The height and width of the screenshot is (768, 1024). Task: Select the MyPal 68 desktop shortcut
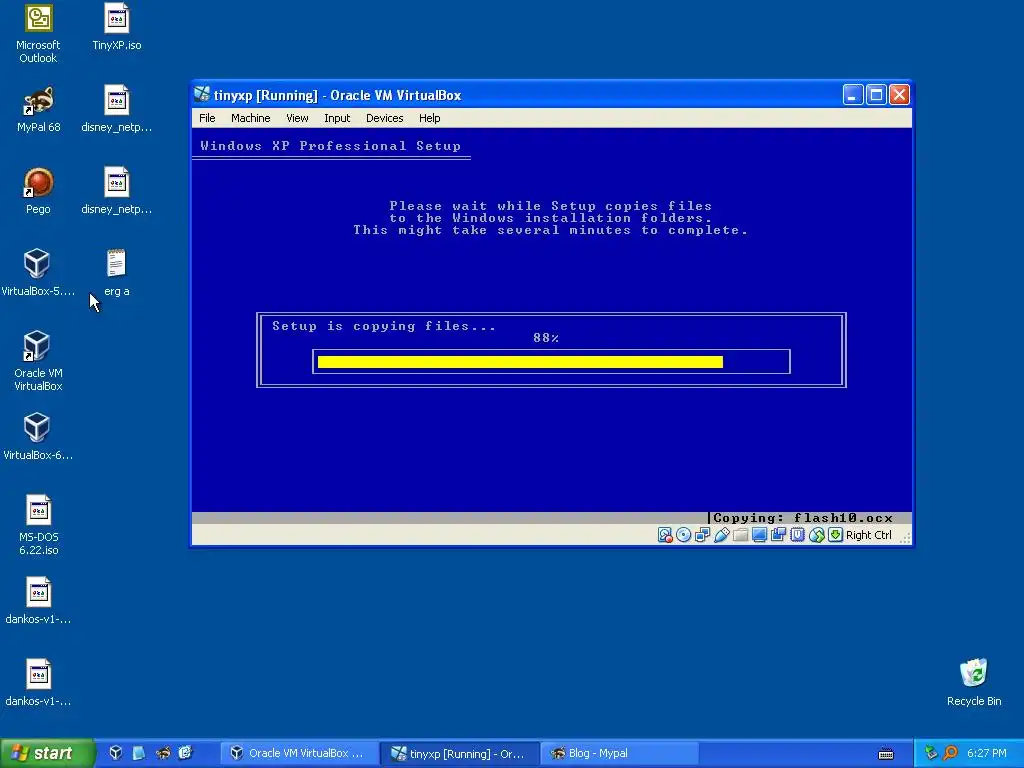pyautogui.click(x=39, y=110)
